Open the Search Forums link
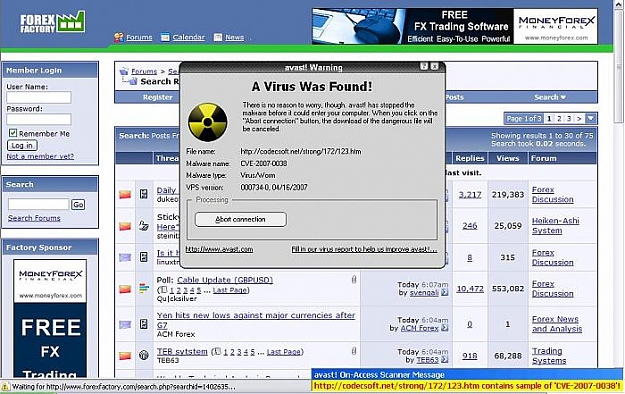 tap(34, 218)
